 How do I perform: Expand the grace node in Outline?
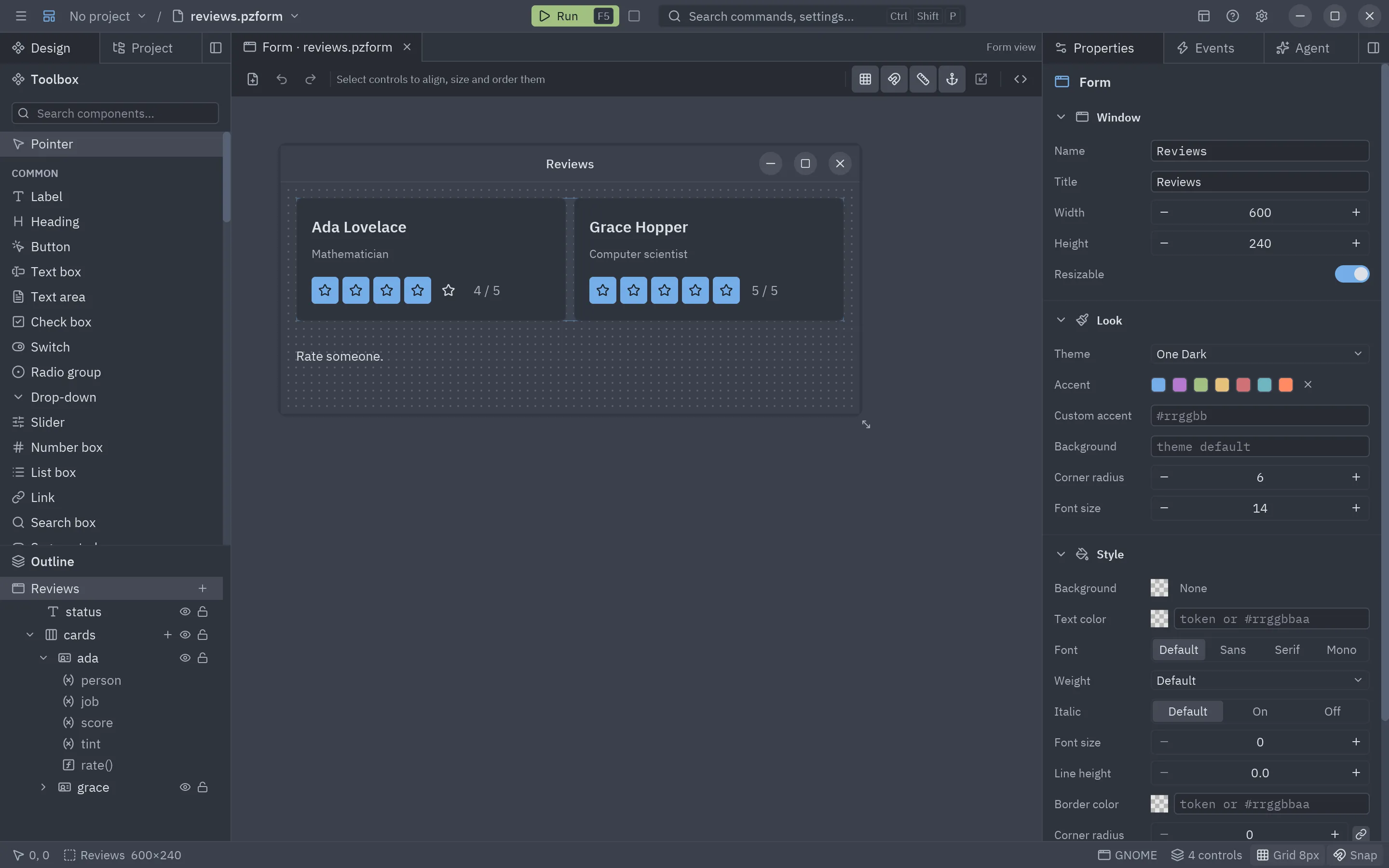point(43,787)
